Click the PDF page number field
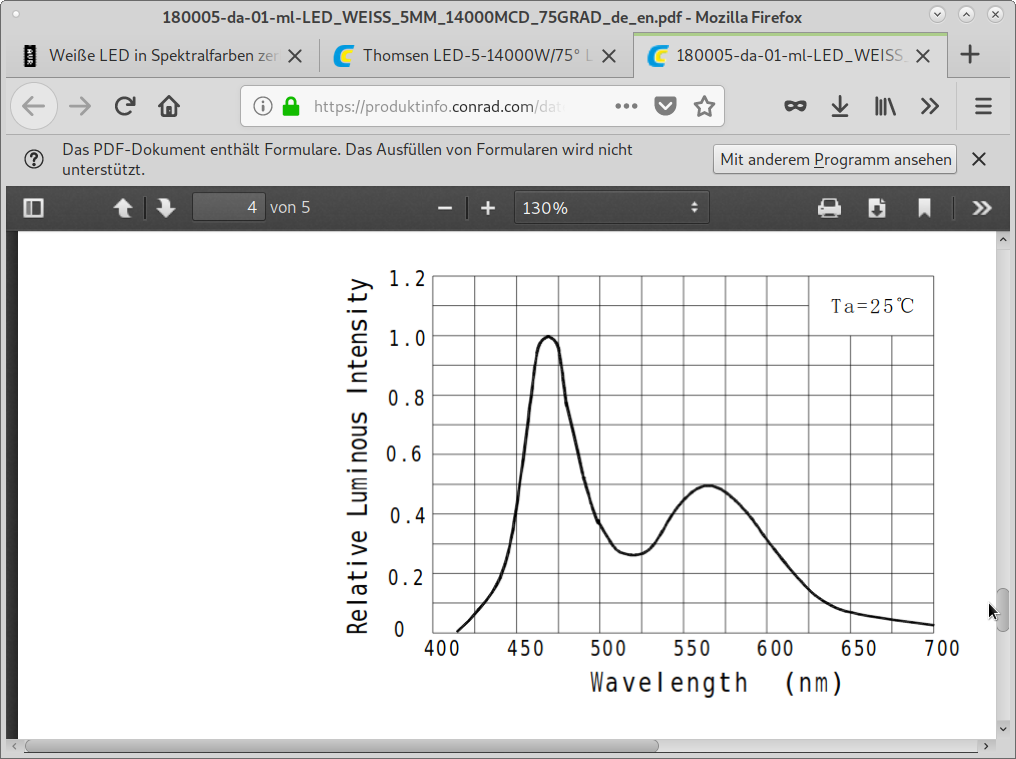 [x=228, y=207]
